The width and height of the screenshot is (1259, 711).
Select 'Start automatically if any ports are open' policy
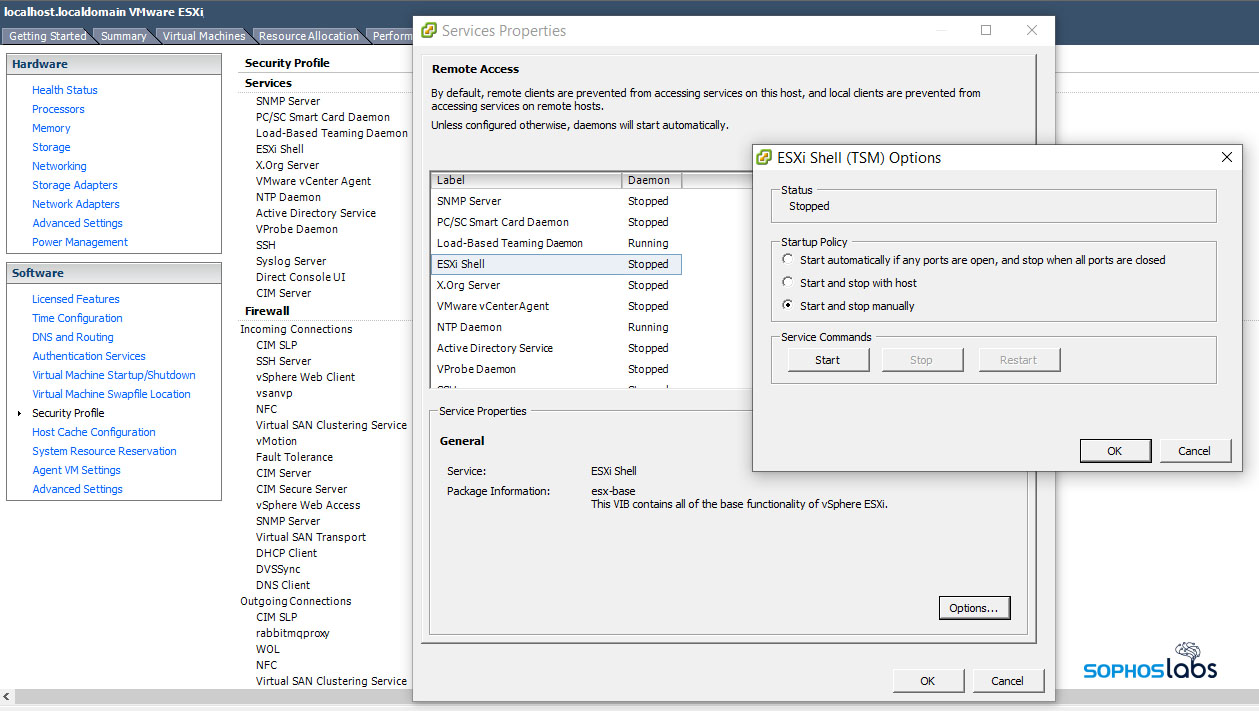(789, 260)
